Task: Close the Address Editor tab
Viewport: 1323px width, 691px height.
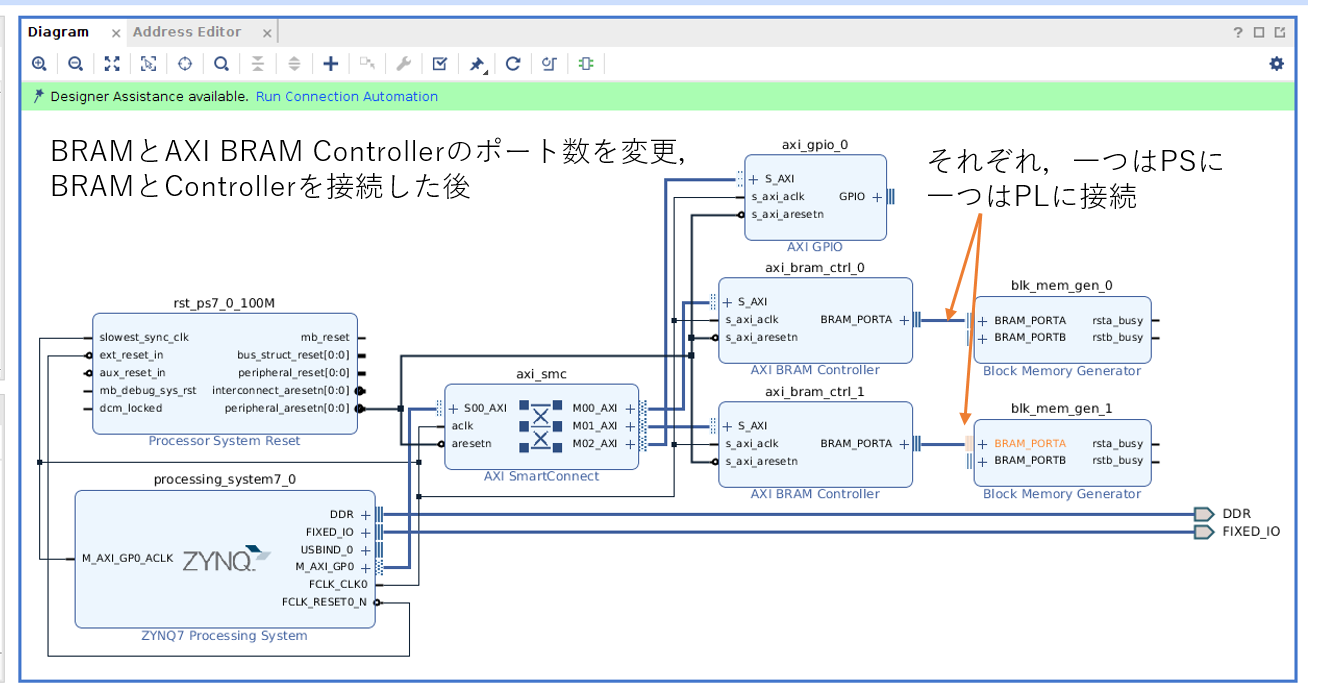Action: 266,33
